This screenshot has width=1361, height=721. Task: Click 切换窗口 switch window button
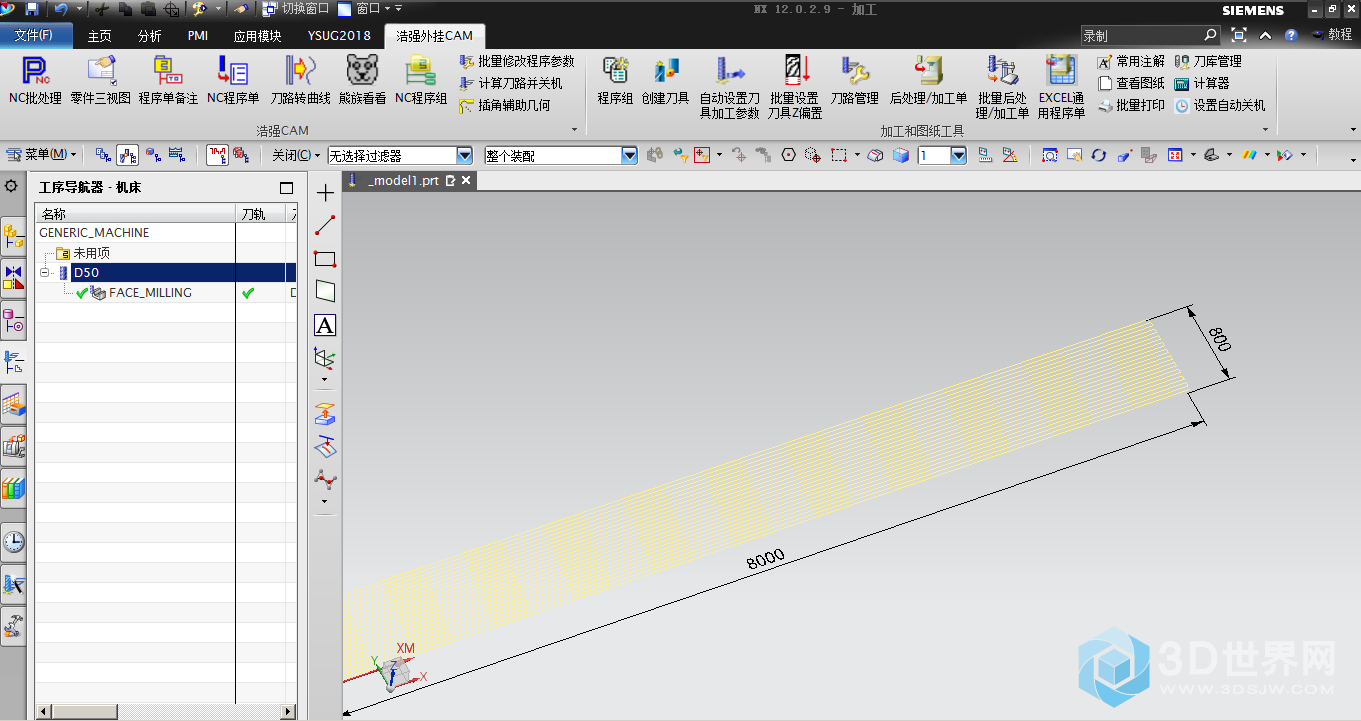pyautogui.click(x=295, y=9)
